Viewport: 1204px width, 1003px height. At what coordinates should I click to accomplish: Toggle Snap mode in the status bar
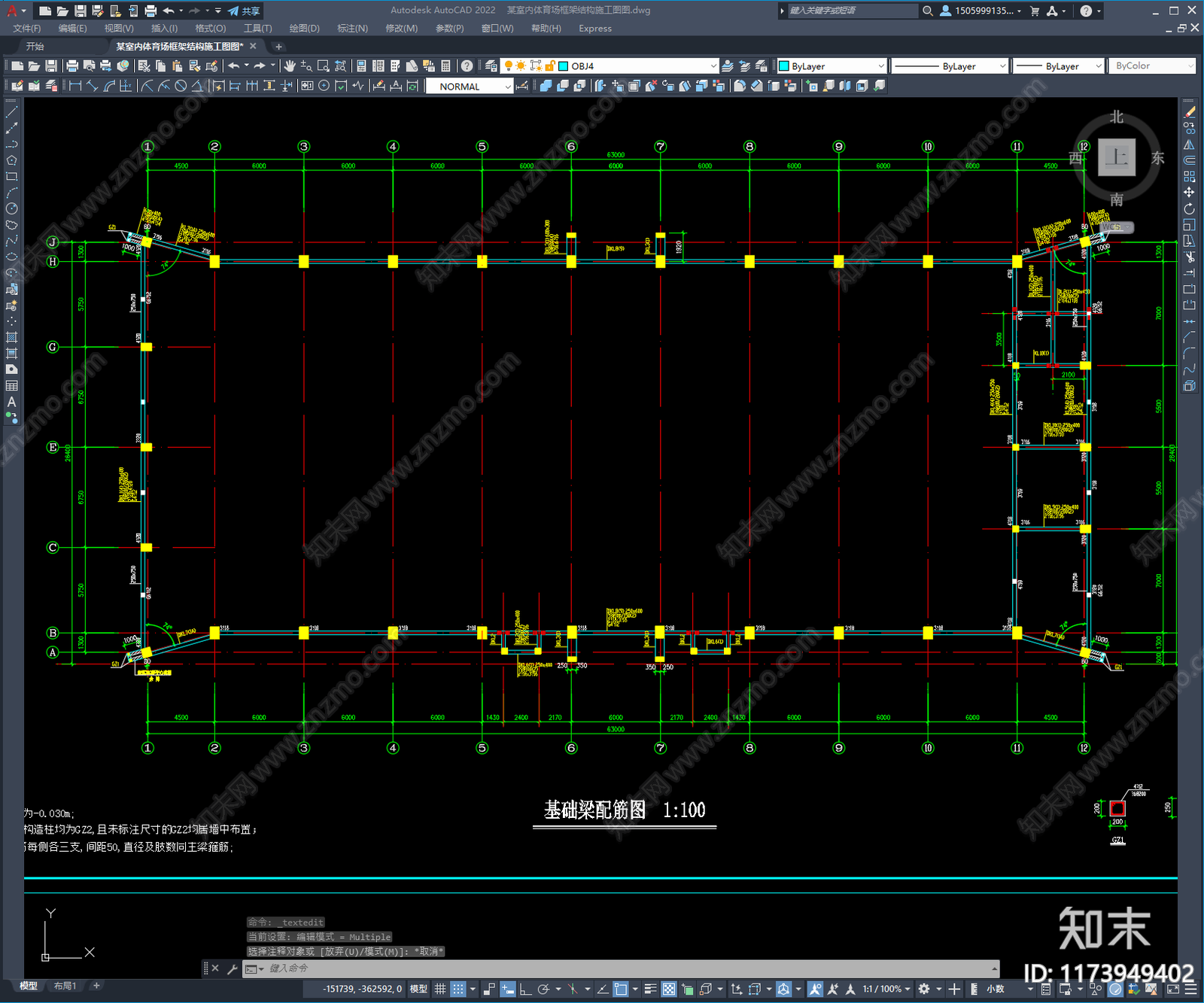[x=458, y=989]
